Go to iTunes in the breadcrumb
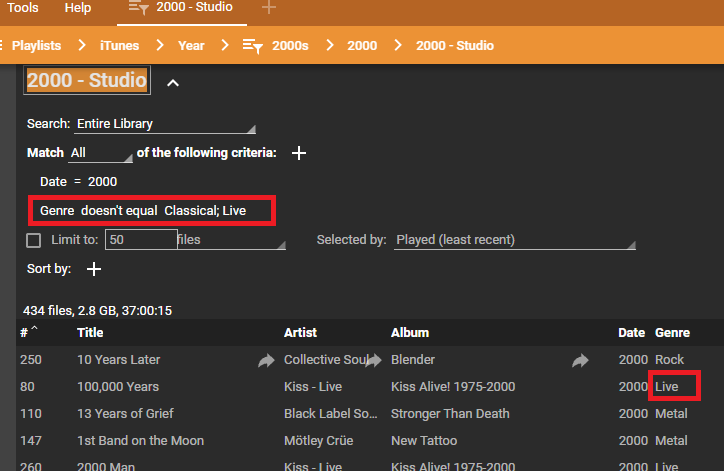Screen dimensions: 724x471 pyautogui.click(x=119, y=46)
